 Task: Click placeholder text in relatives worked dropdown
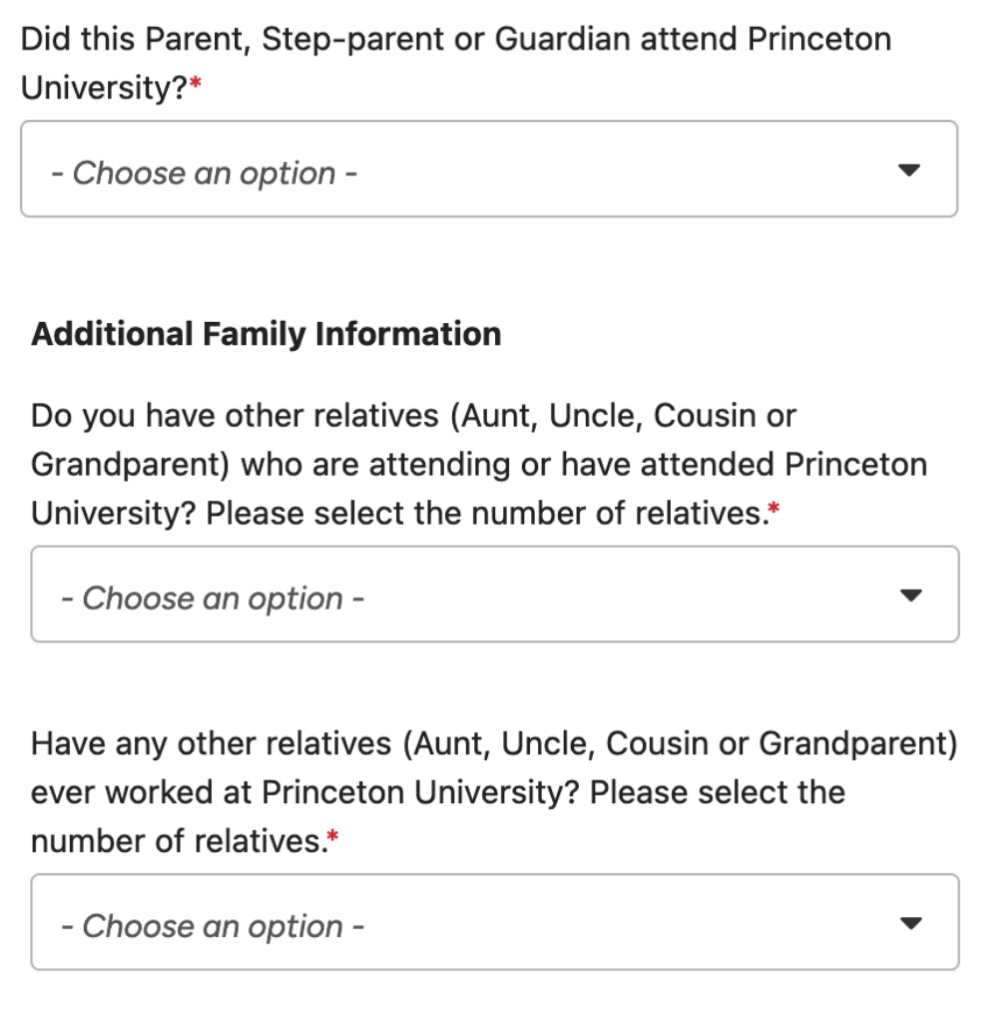(213, 926)
